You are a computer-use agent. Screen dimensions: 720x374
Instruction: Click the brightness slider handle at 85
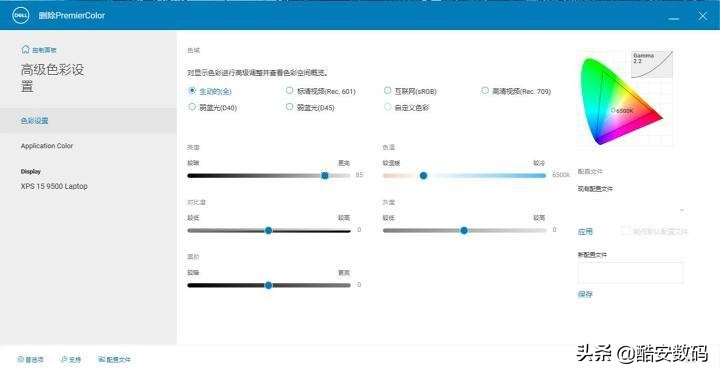[x=325, y=176]
